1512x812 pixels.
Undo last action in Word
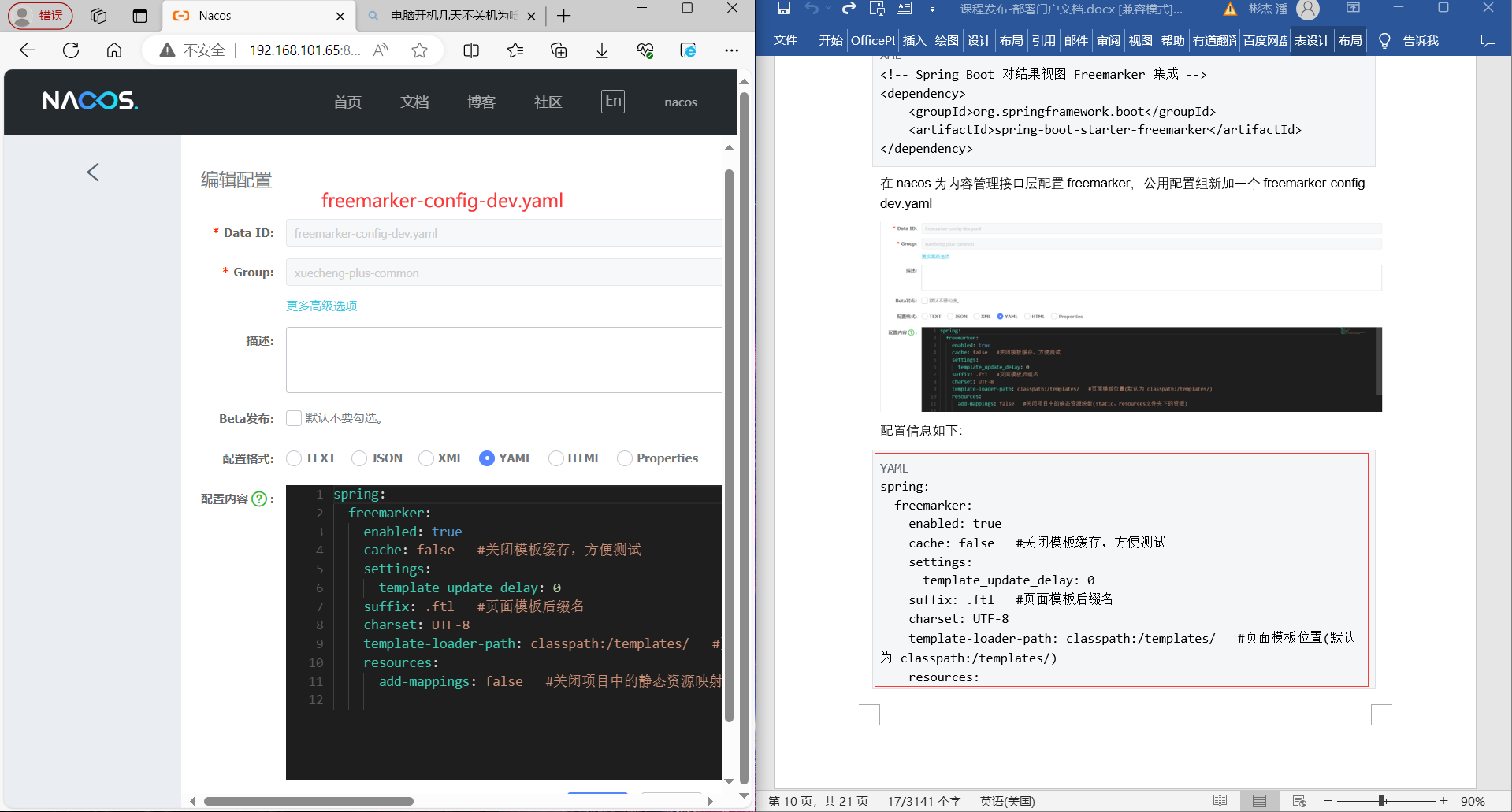[812, 9]
